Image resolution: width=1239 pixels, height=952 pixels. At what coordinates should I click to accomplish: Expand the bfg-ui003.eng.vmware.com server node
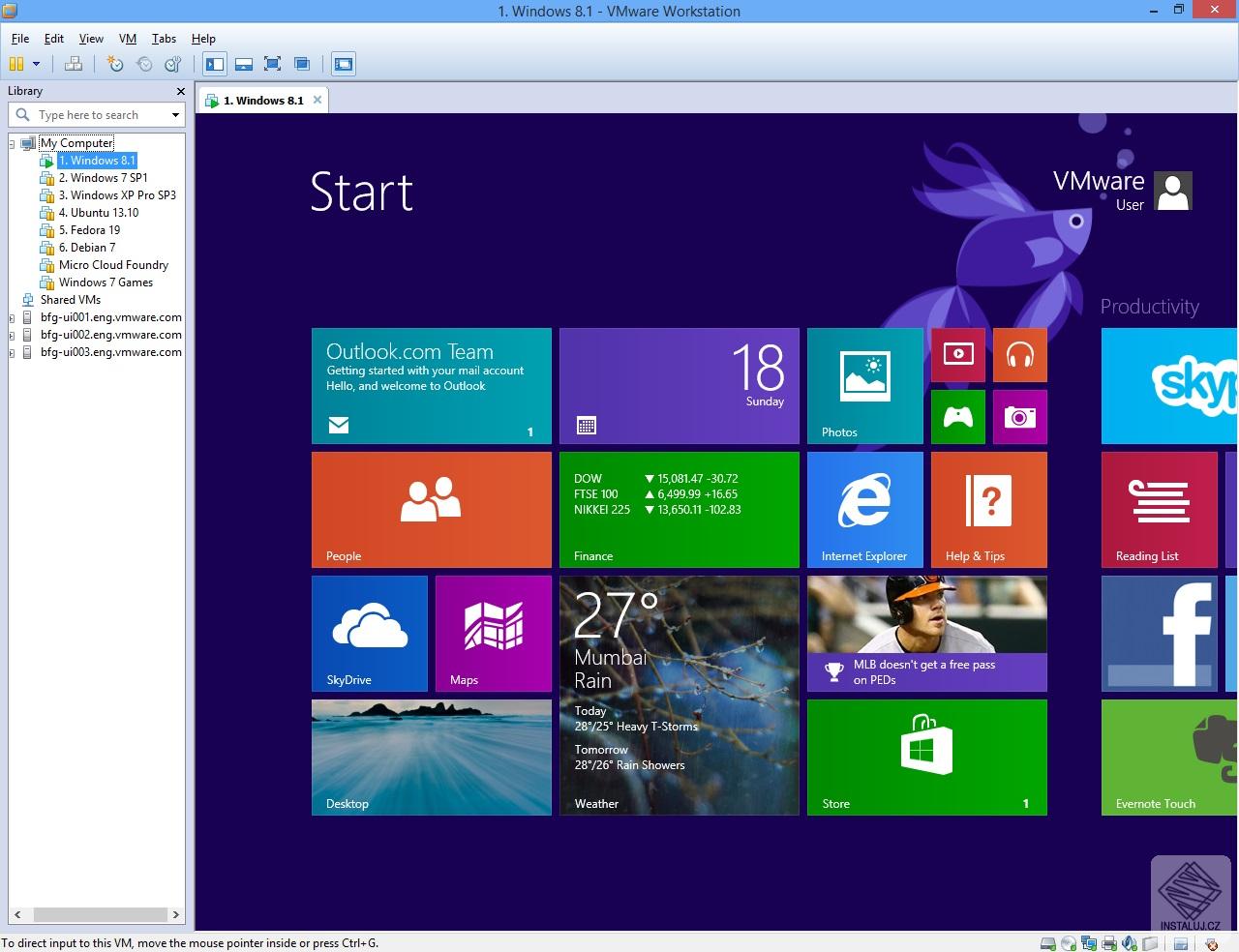[x=12, y=352]
